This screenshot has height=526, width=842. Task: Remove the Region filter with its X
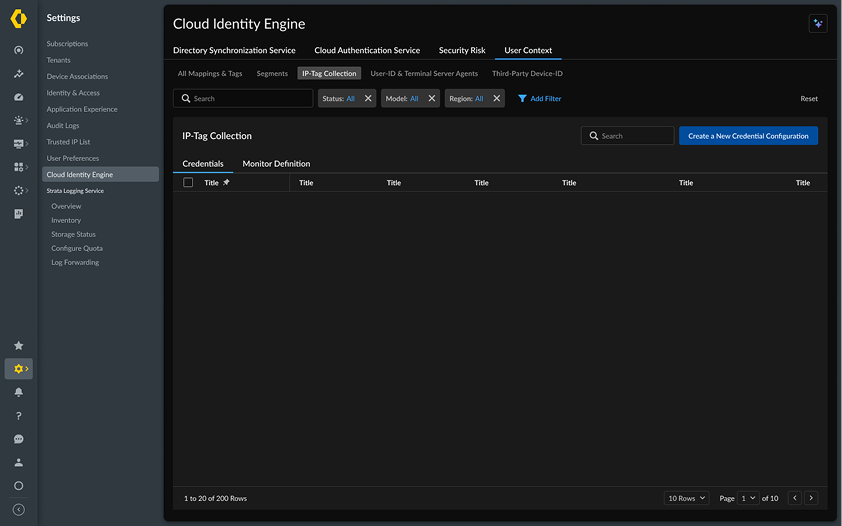pyautogui.click(x=496, y=99)
